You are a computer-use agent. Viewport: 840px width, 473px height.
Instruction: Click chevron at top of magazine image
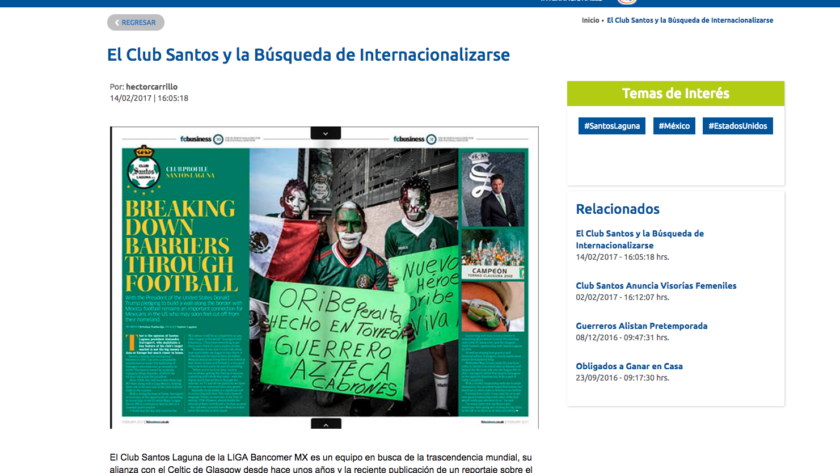pos(325,133)
